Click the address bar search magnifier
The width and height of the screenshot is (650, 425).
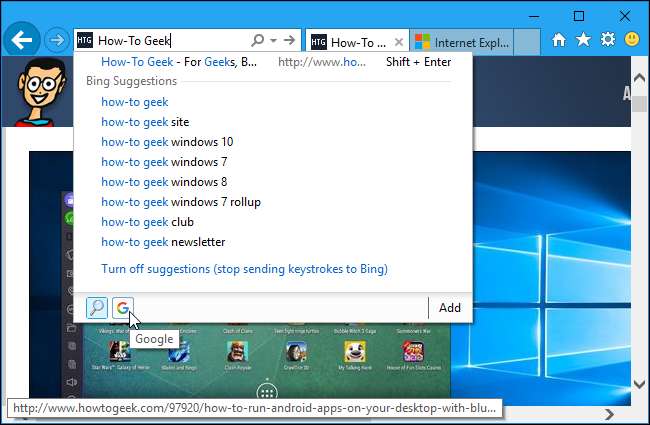click(x=257, y=40)
